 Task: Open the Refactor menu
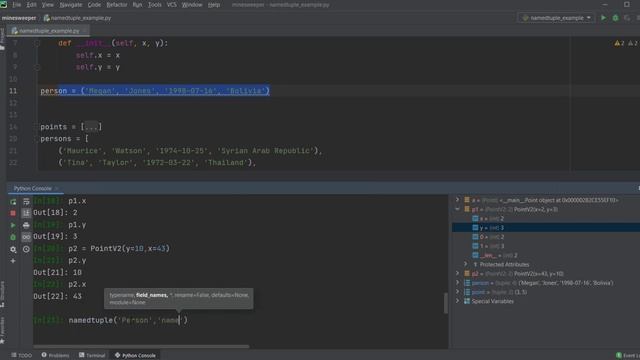pyautogui.click(x=117, y=5)
